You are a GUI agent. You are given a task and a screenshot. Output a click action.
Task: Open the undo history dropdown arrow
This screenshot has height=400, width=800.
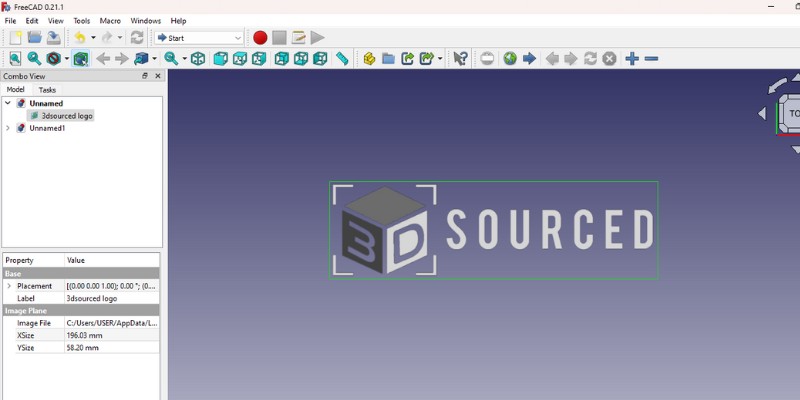pos(93,38)
